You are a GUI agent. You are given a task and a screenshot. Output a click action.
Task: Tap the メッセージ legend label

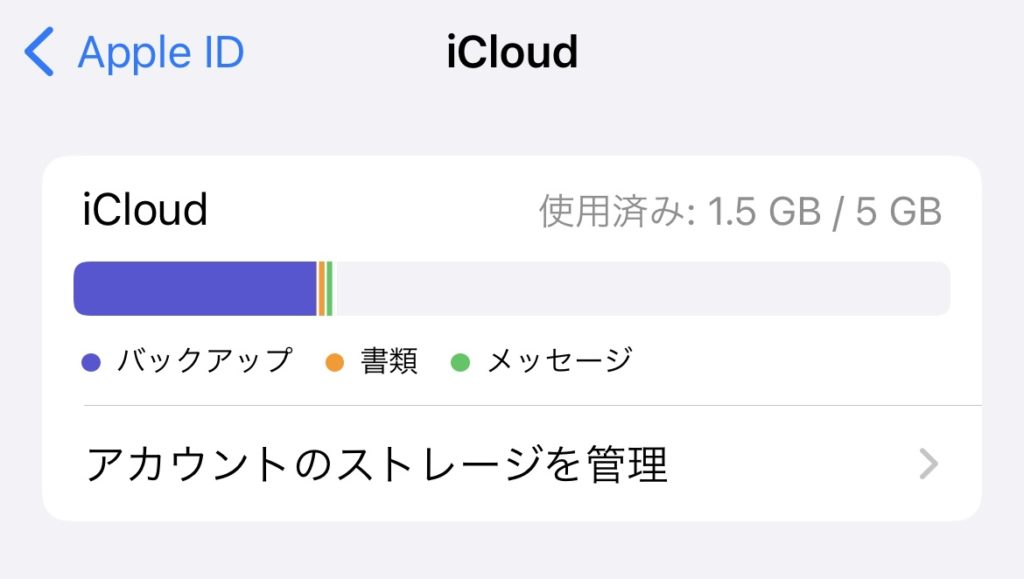tap(559, 360)
